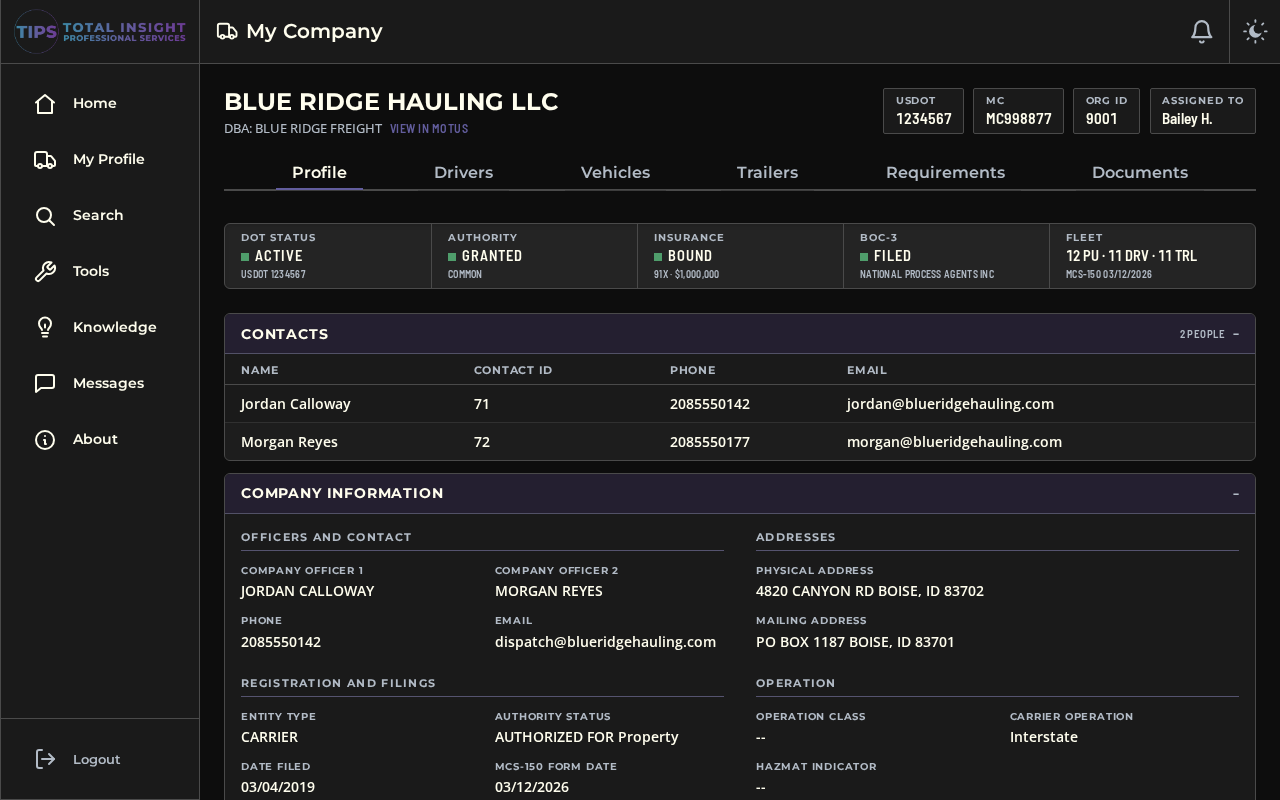
Task: Open Search from the sidebar
Action: 98,215
